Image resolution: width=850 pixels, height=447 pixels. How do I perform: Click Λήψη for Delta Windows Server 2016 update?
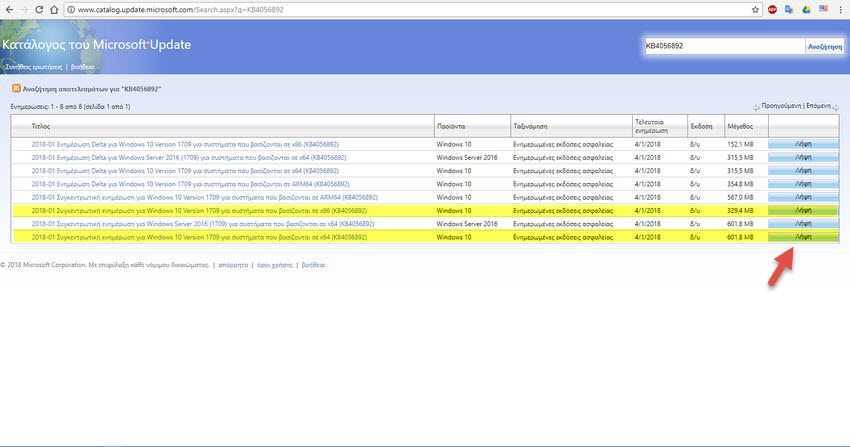coord(803,158)
